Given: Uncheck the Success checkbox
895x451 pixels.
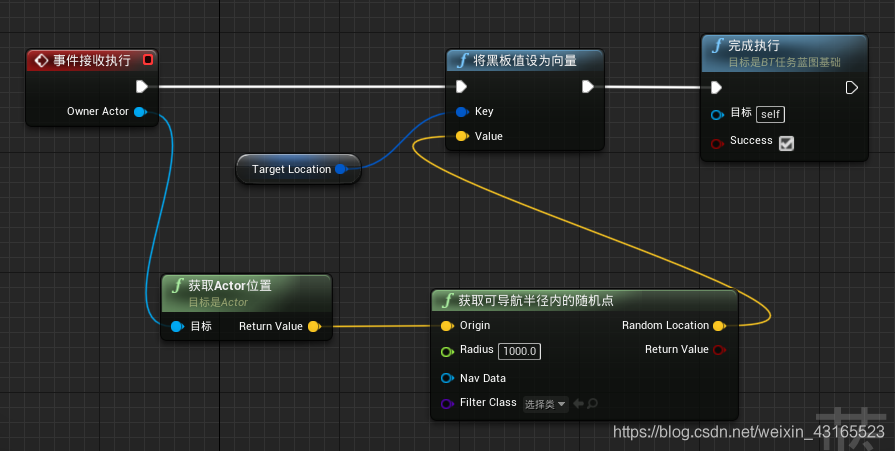Looking at the screenshot, I should (787, 143).
